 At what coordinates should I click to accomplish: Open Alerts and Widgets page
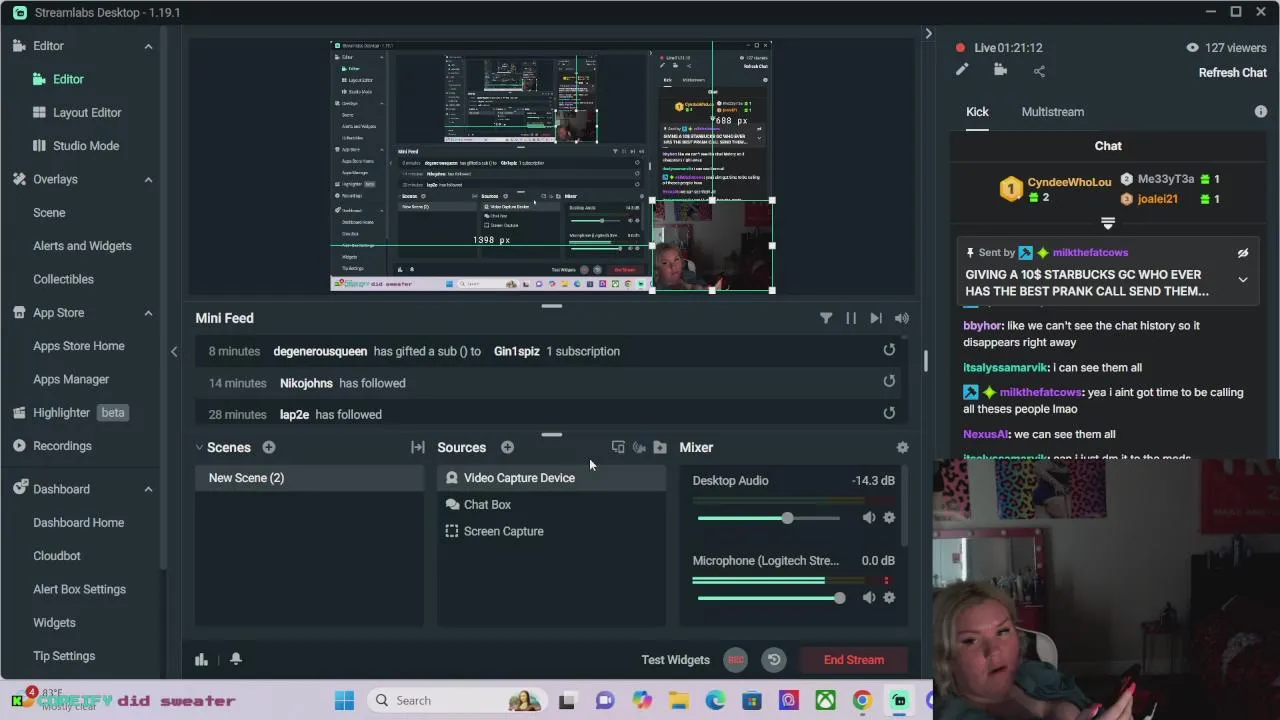click(x=82, y=246)
